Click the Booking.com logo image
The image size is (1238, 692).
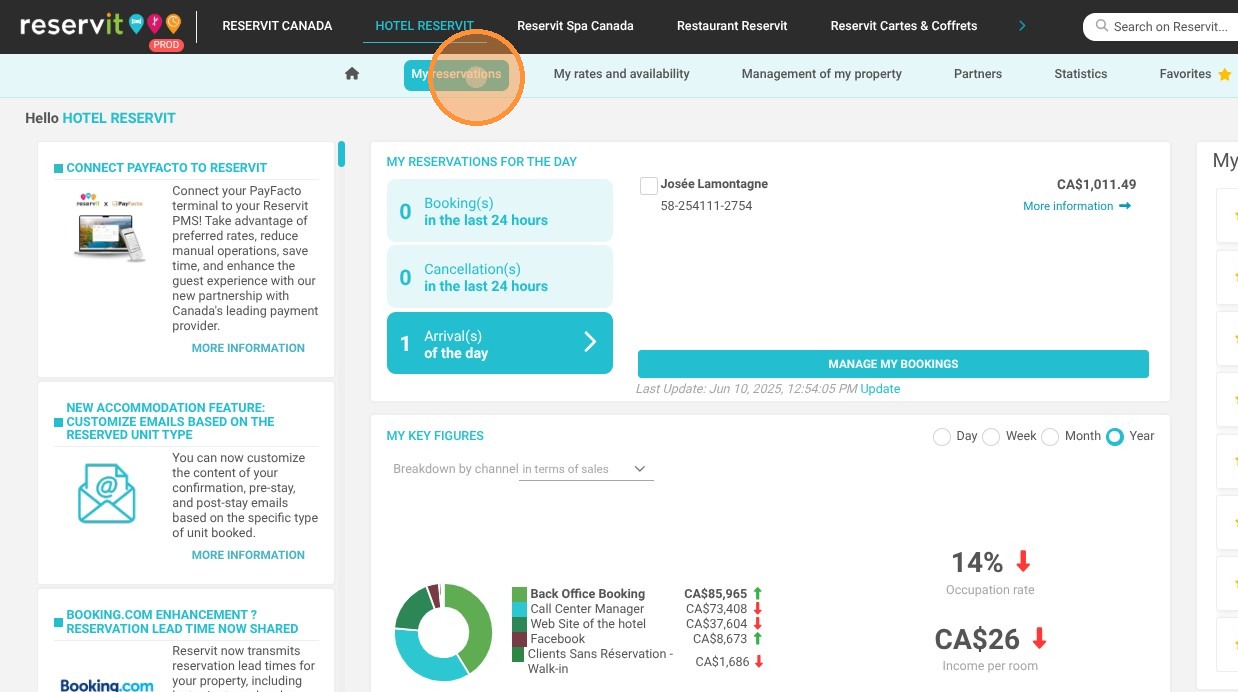107,684
